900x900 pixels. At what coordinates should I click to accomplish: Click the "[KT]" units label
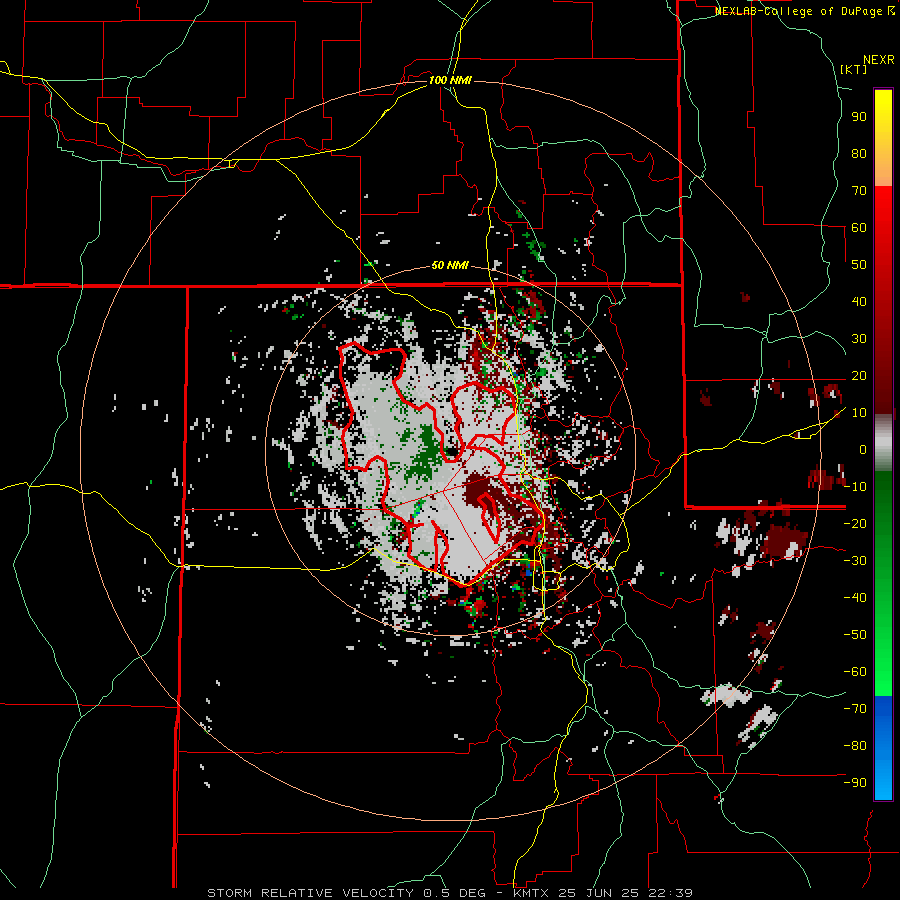click(x=854, y=69)
